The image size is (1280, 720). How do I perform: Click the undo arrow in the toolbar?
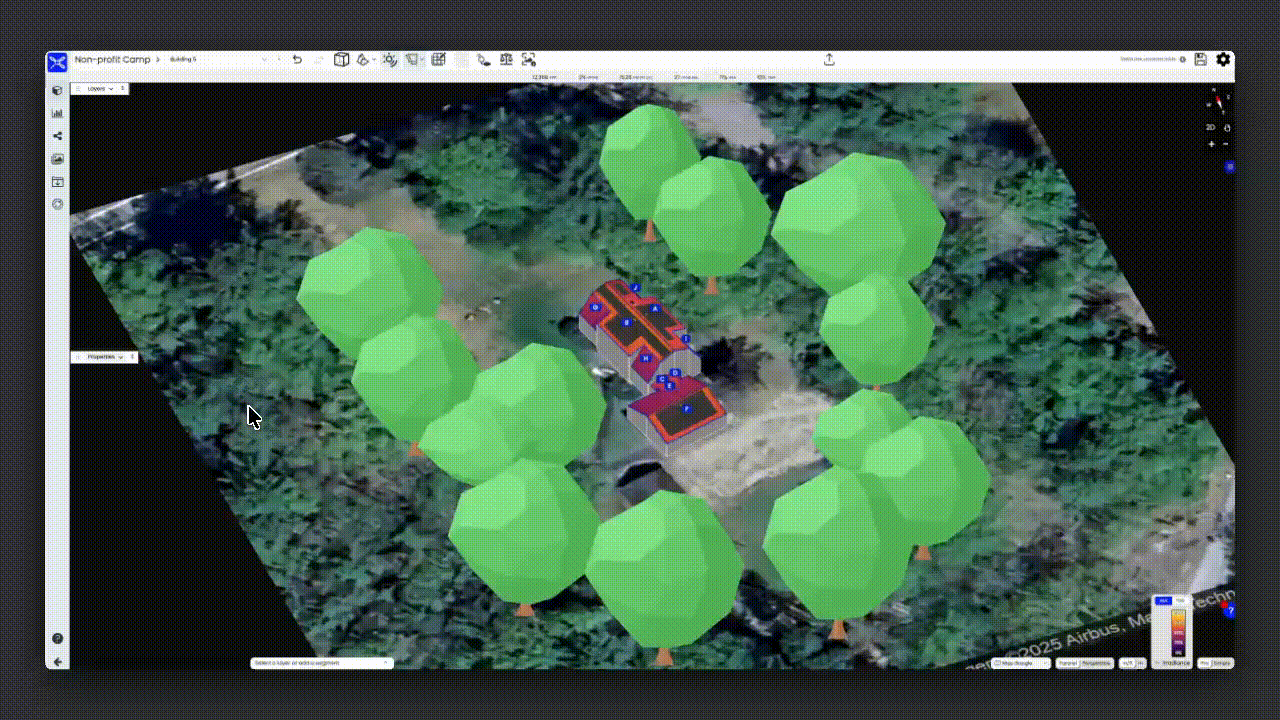pyautogui.click(x=297, y=60)
